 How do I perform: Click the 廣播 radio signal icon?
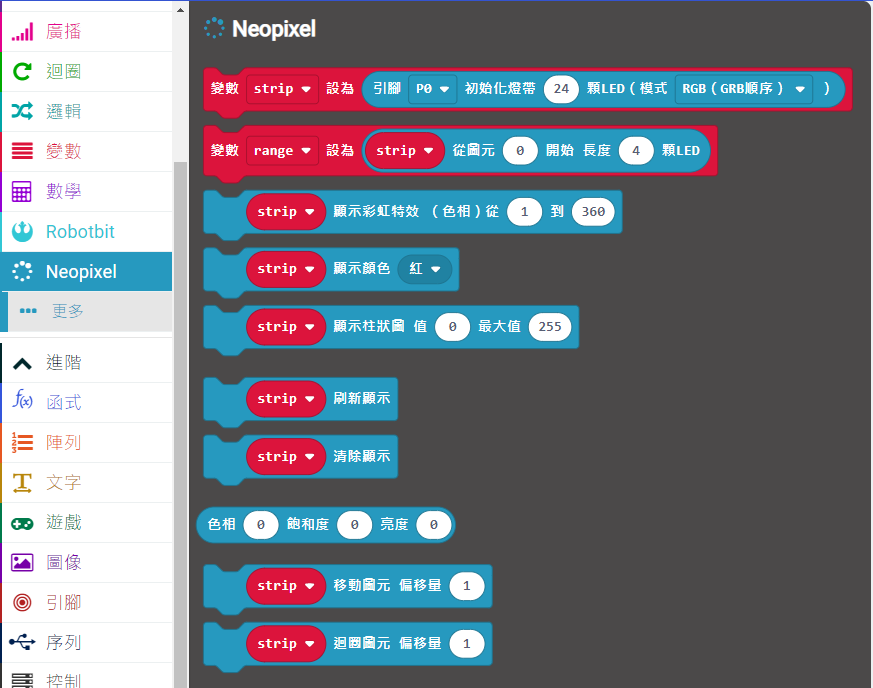22,32
